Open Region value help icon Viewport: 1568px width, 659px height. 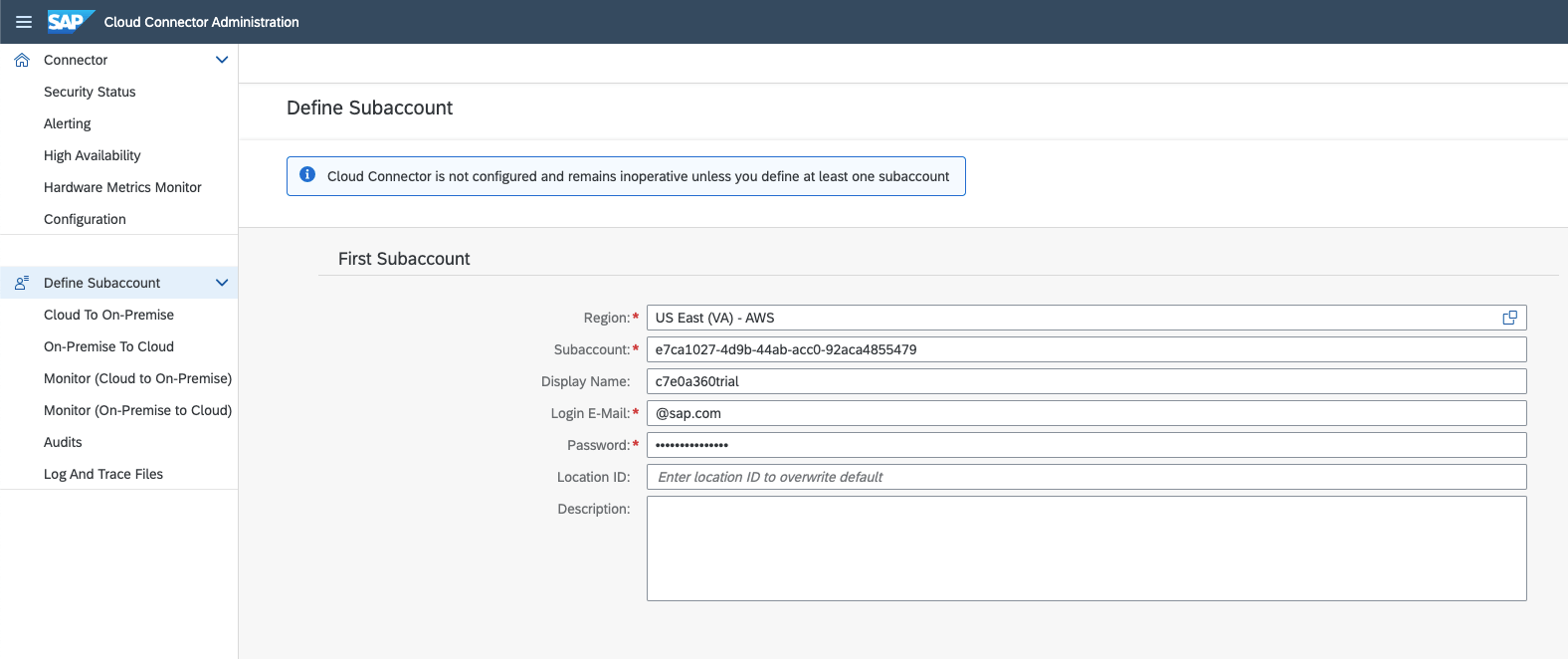click(x=1509, y=318)
